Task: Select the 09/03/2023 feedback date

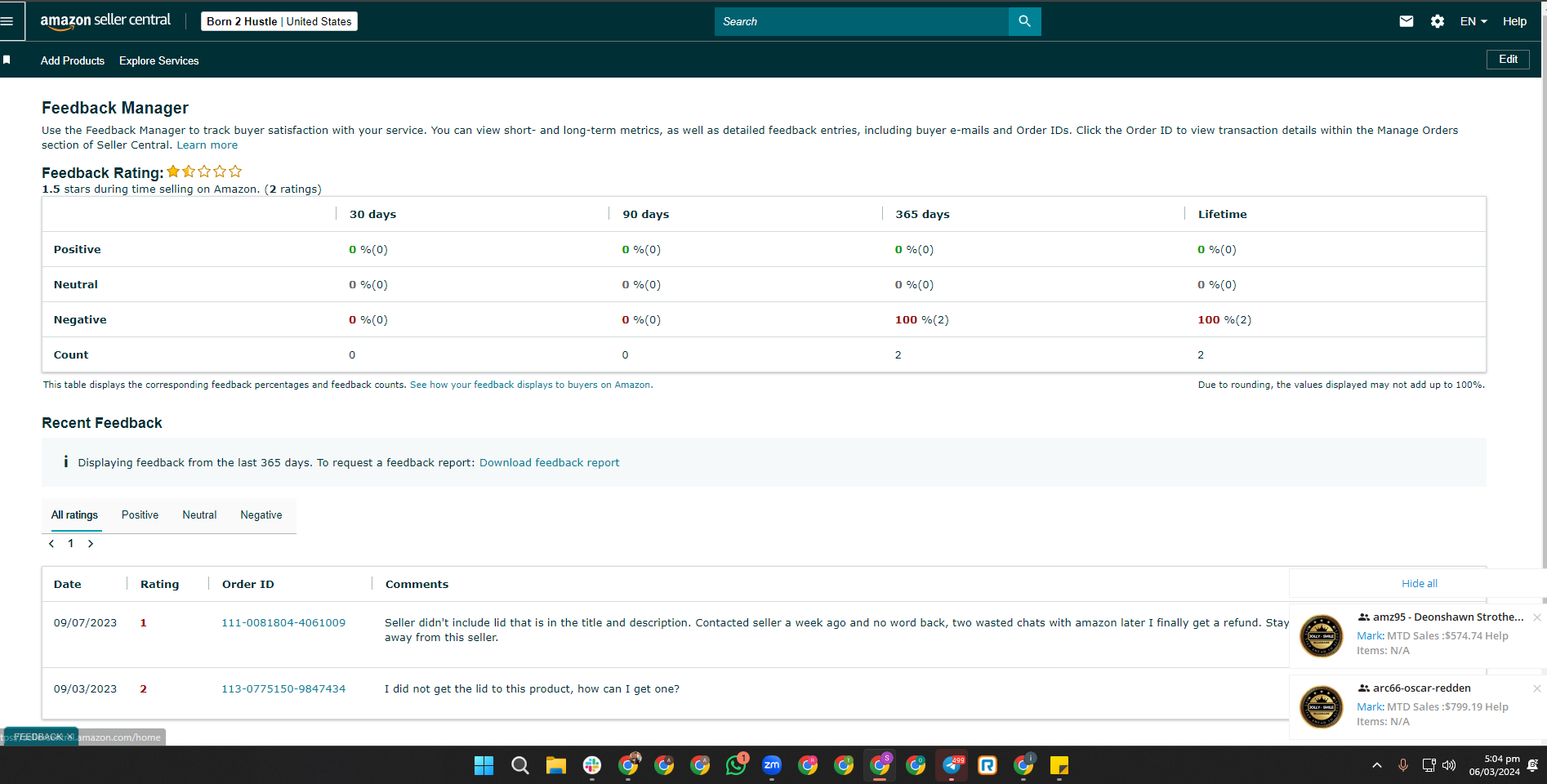Action: [x=85, y=688]
